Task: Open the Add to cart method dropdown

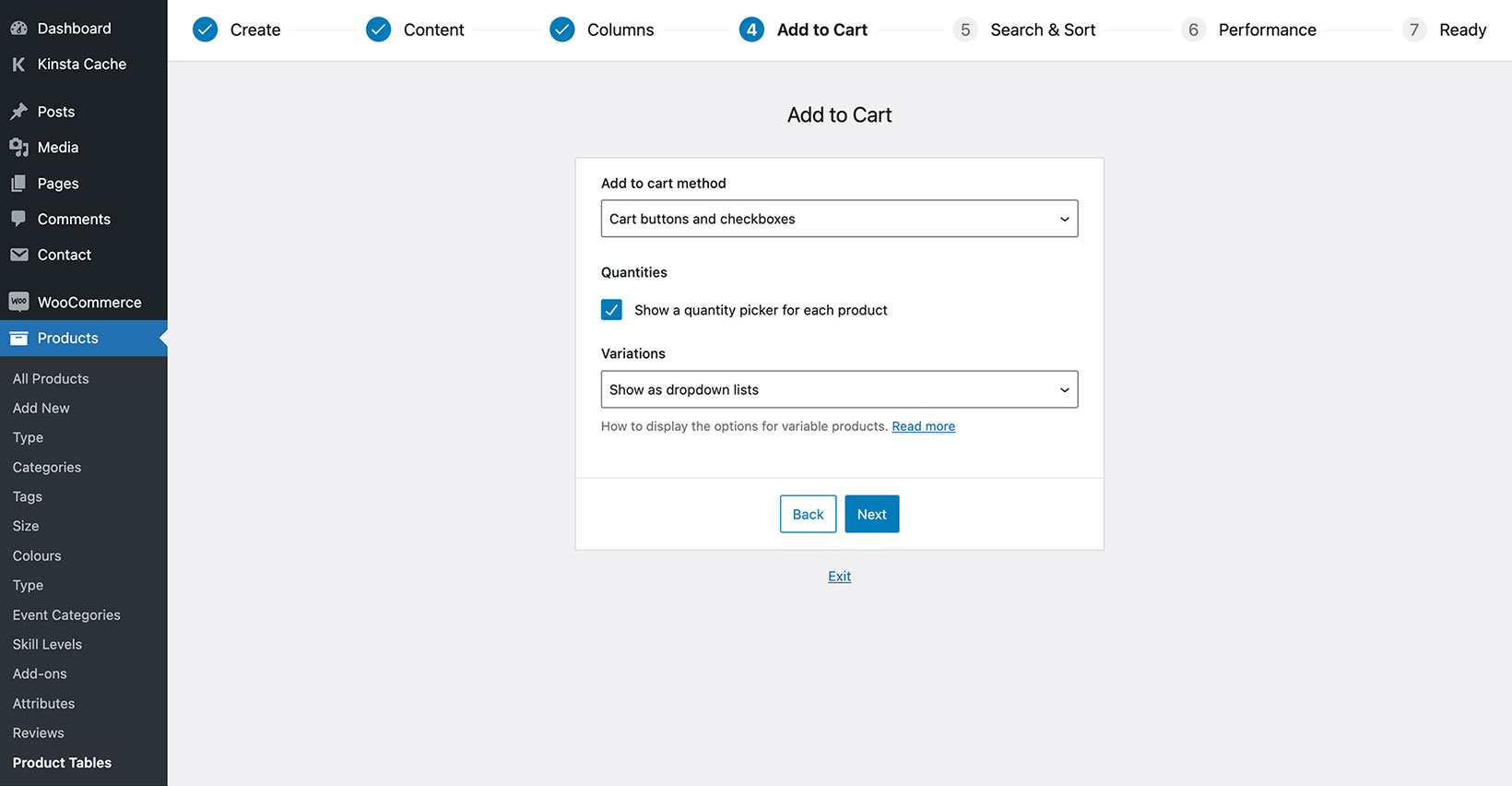Action: click(839, 219)
